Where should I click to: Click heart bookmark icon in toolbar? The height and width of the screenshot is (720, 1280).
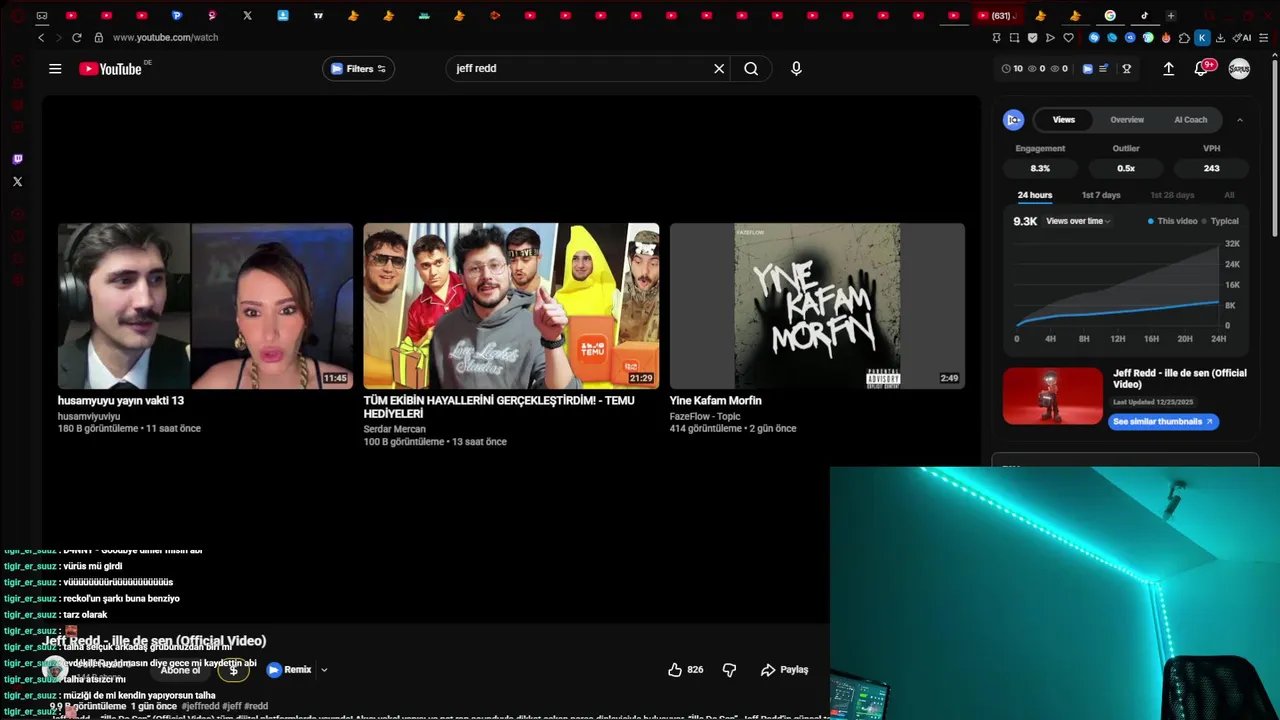[x=1068, y=38]
